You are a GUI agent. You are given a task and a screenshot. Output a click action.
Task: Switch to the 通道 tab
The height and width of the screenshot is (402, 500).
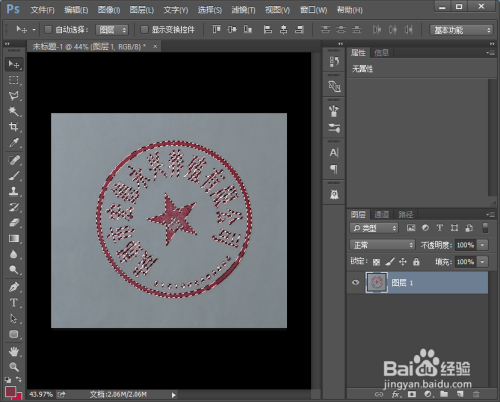[x=381, y=214]
